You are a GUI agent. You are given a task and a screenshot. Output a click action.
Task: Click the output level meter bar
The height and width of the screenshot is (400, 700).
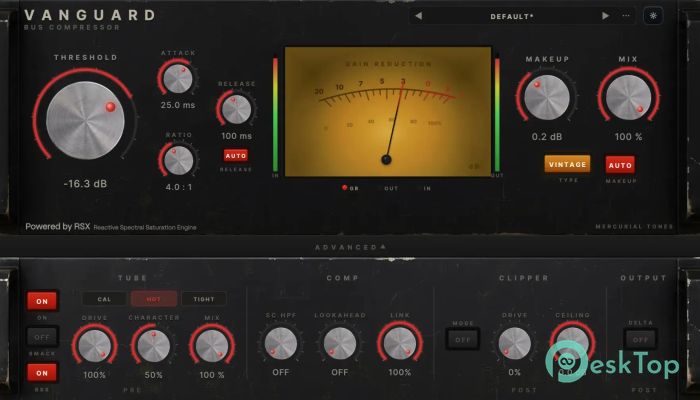(497, 114)
